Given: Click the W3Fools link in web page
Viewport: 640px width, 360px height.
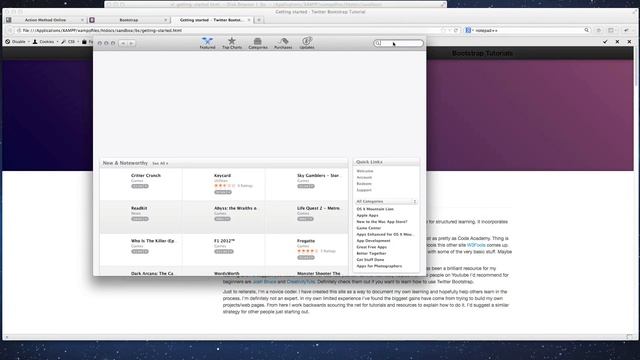Looking at the screenshot, I should 476,245.
